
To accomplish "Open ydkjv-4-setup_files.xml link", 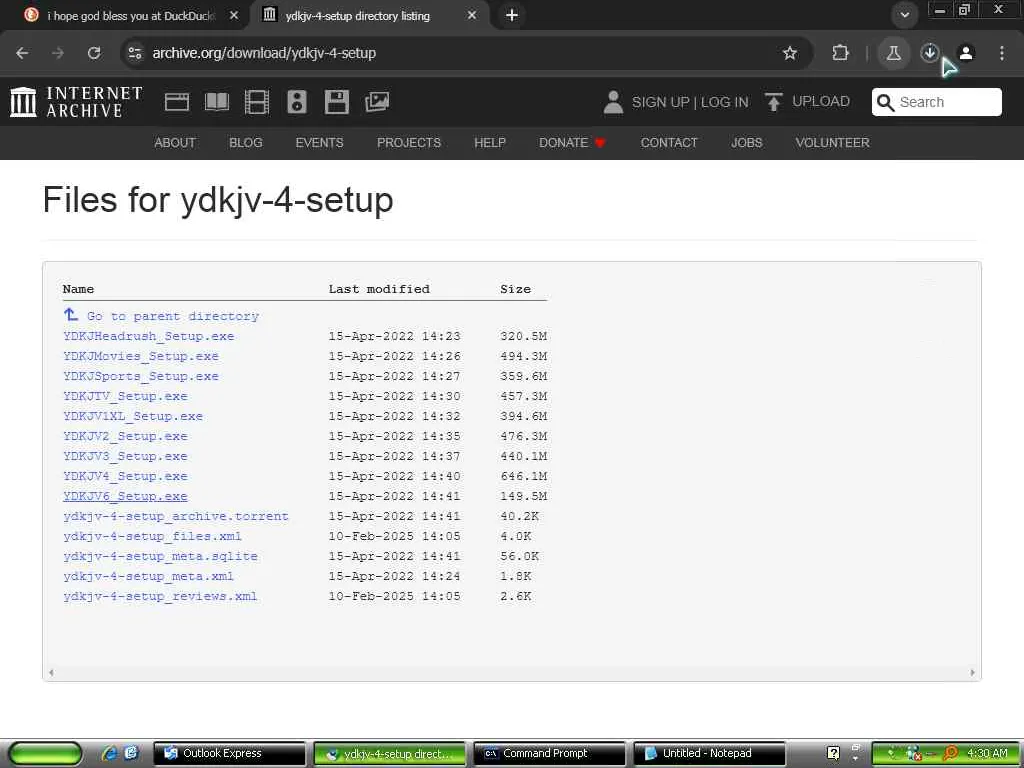I will (x=152, y=536).
